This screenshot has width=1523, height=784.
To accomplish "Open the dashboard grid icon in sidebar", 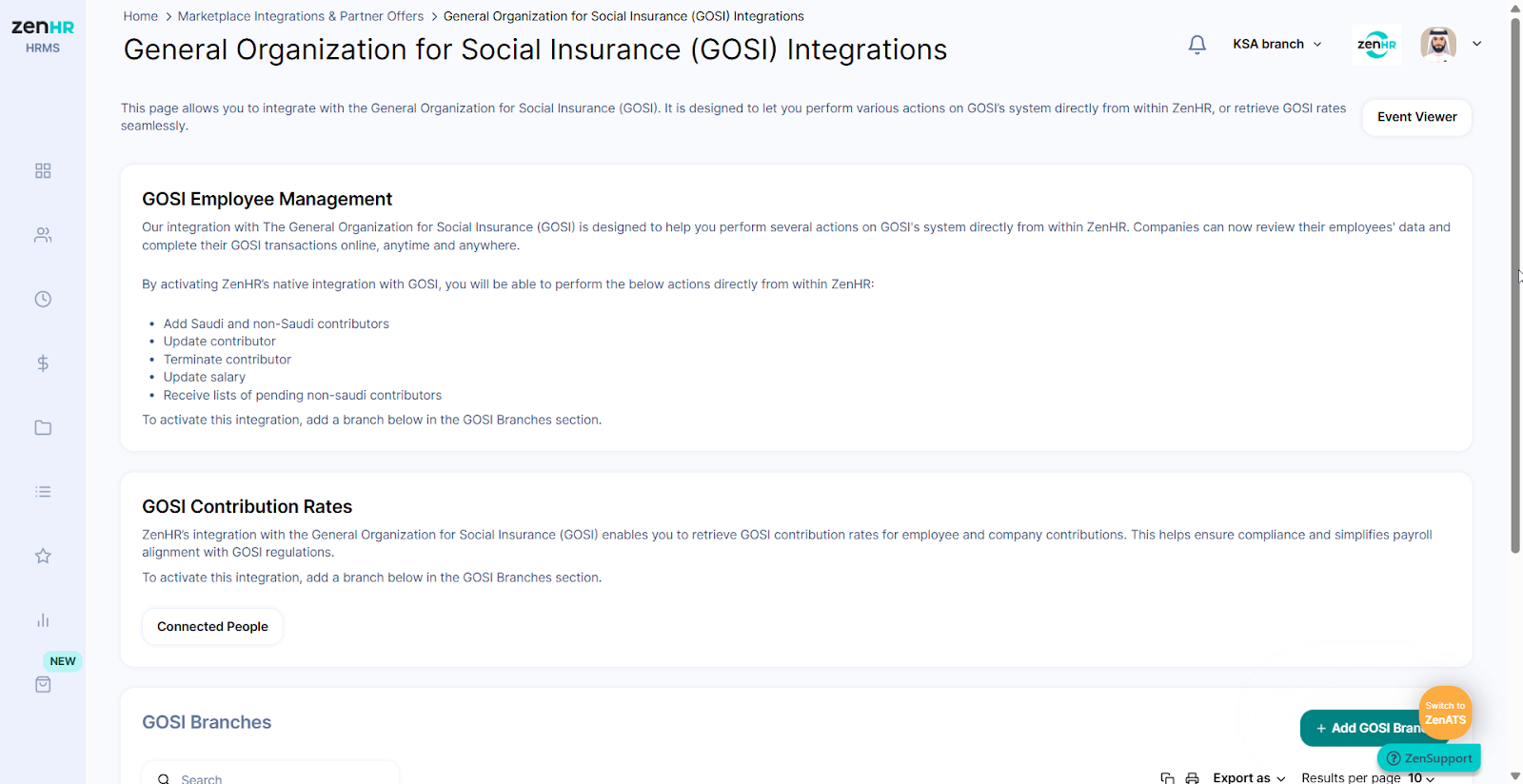I will pos(43,171).
